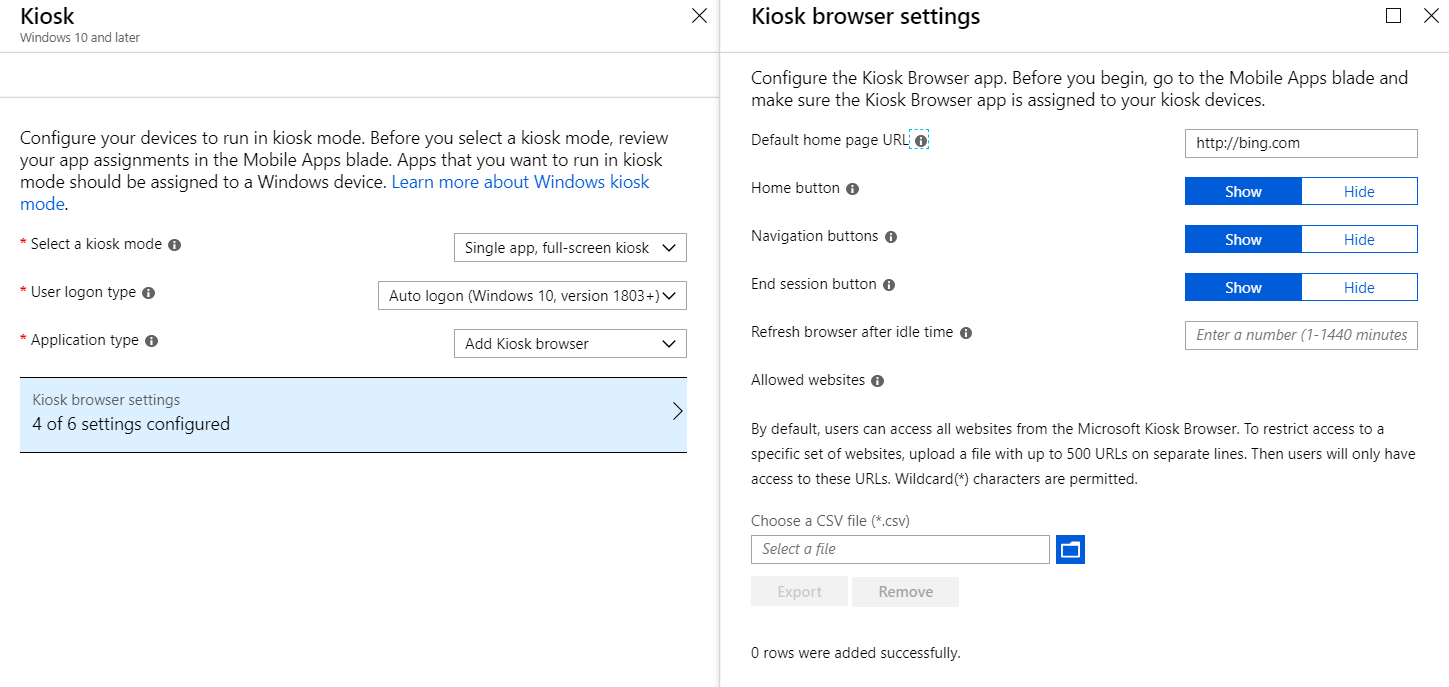Click info icon beside Allowed websites

coord(877,381)
